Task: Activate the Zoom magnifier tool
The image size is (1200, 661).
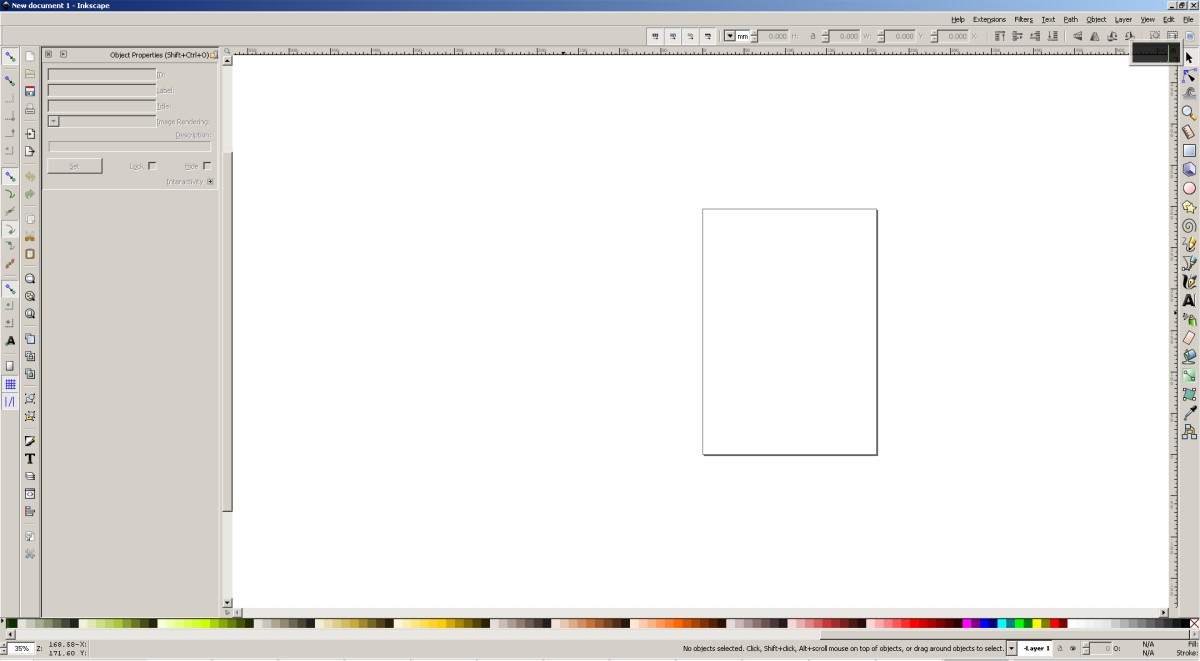Action: (1189, 113)
